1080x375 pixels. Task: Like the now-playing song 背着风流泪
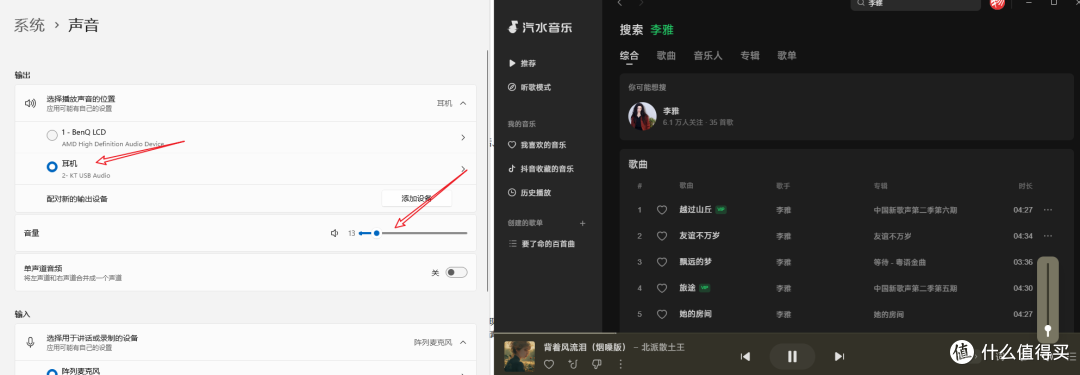549,364
